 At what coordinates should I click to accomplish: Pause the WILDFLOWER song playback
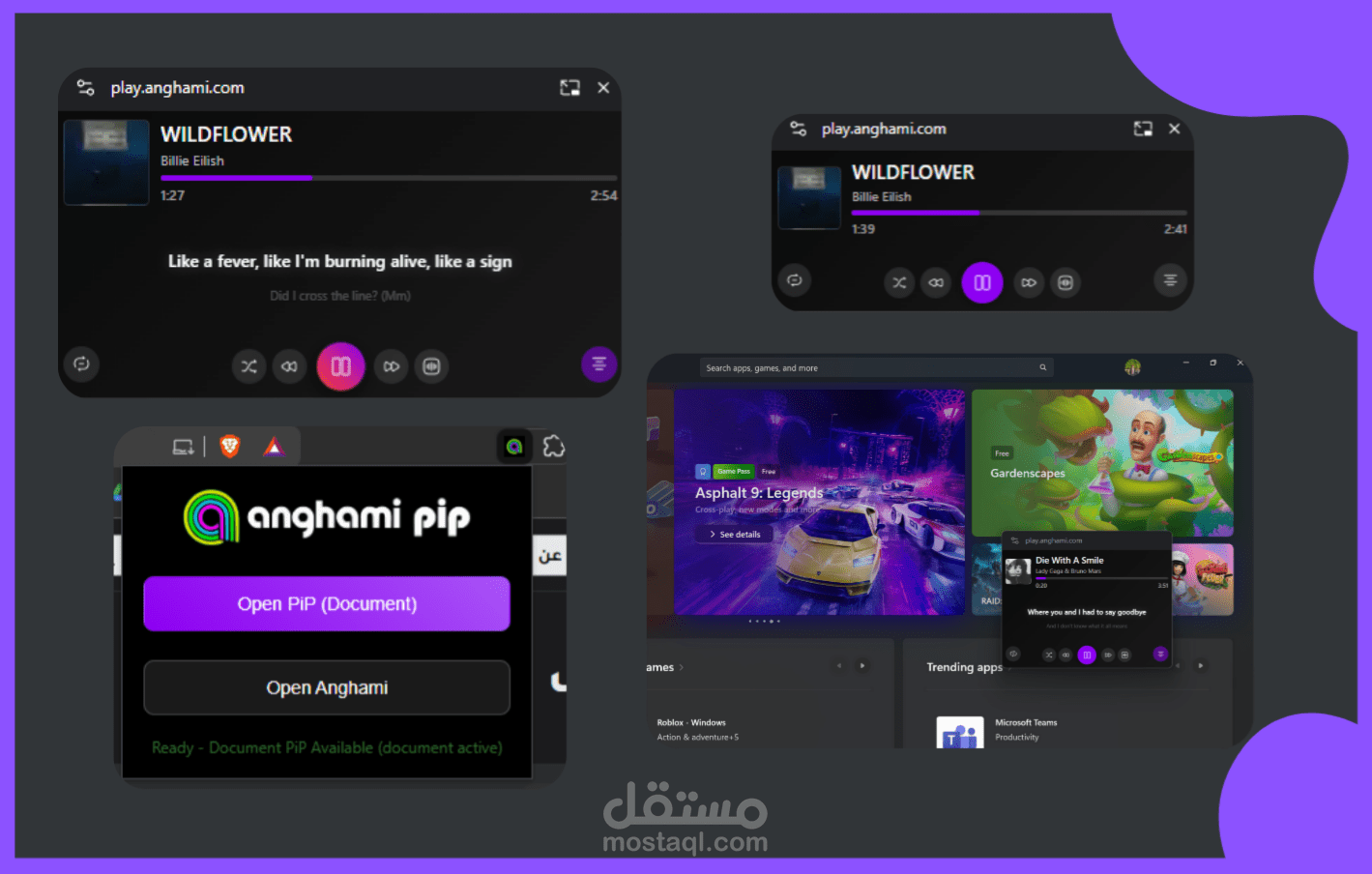point(340,366)
